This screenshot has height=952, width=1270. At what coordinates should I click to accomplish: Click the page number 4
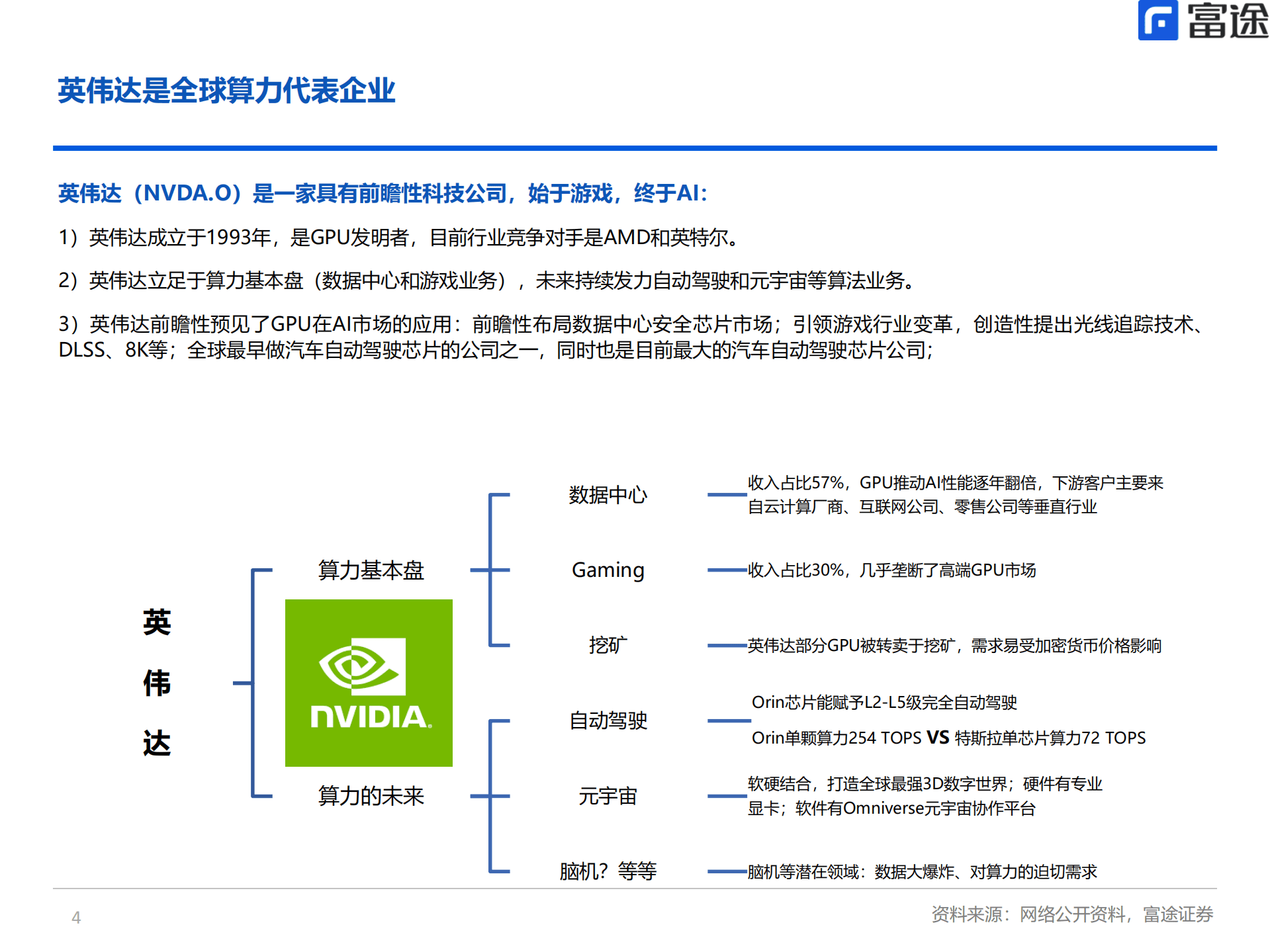click(76, 918)
